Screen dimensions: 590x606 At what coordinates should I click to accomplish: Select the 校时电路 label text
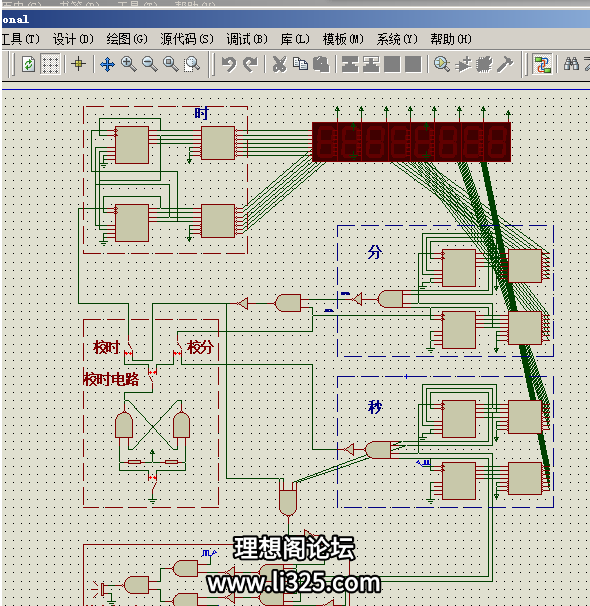(111, 379)
